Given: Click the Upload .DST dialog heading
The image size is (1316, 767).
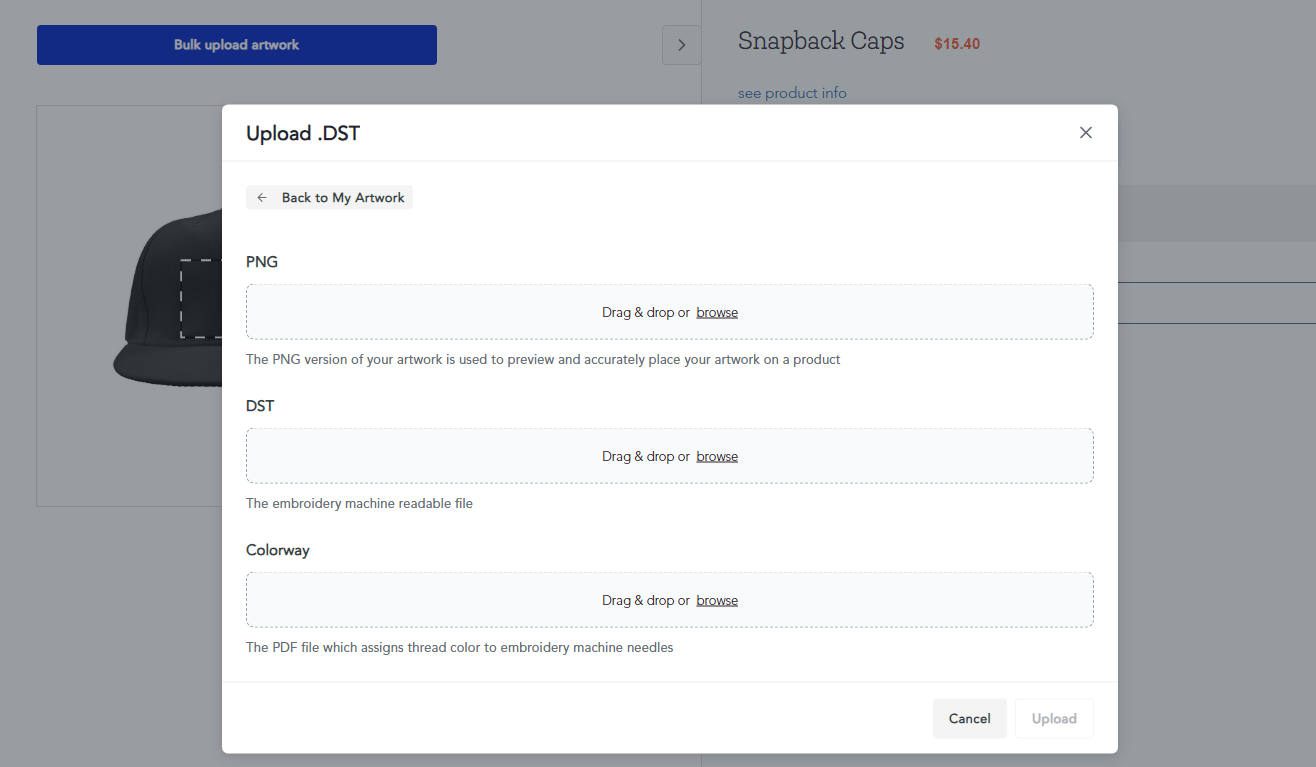Looking at the screenshot, I should pyautogui.click(x=303, y=133).
